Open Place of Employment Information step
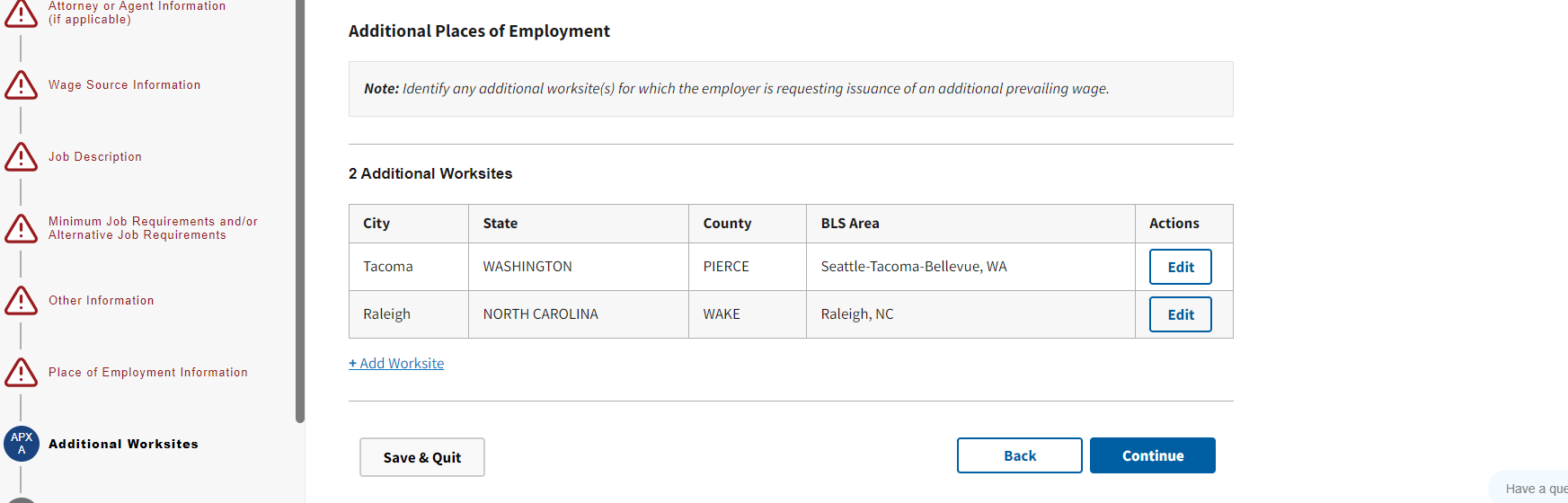1568x503 pixels. [x=148, y=373]
